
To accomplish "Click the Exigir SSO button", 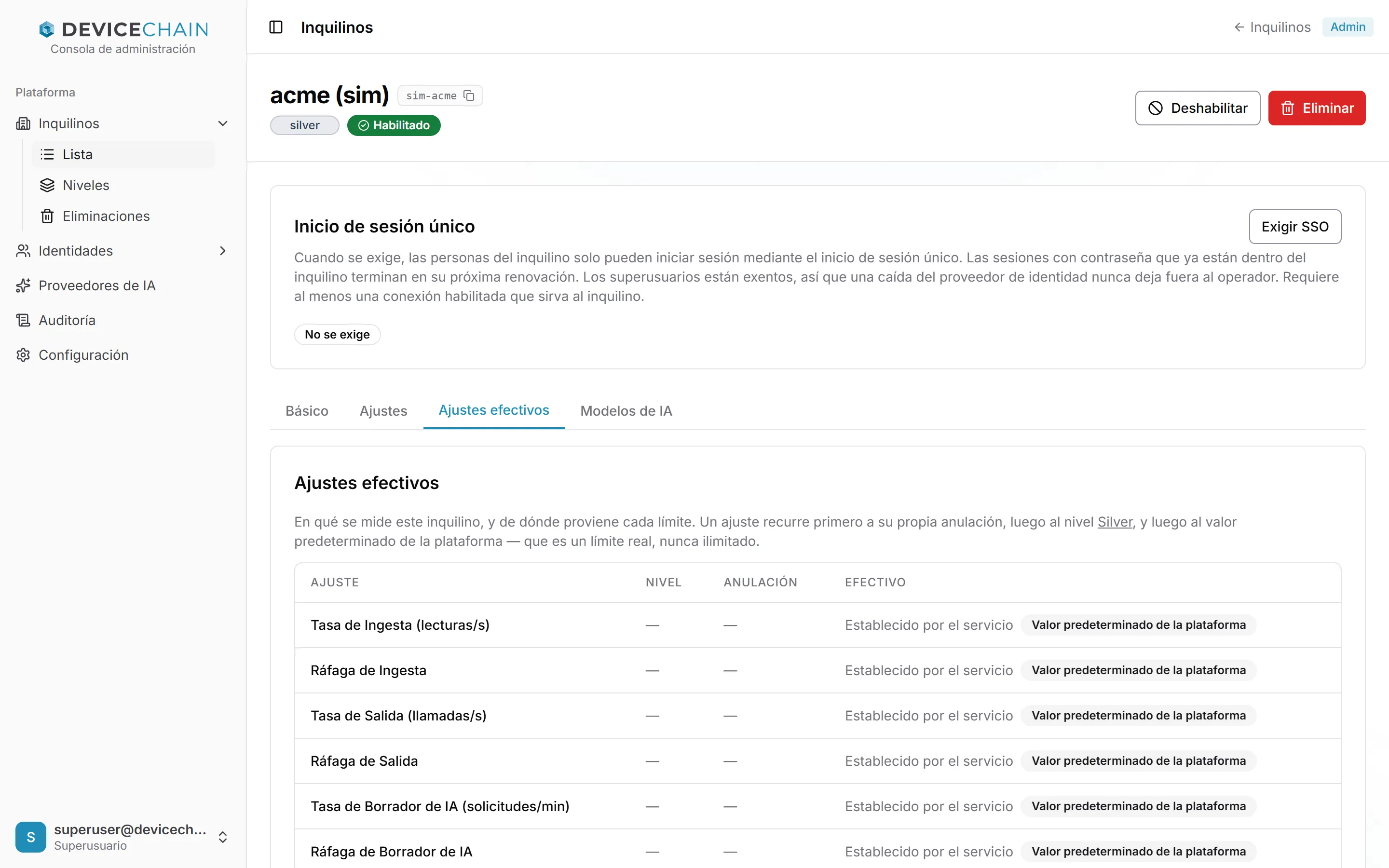I will click(x=1295, y=227).
